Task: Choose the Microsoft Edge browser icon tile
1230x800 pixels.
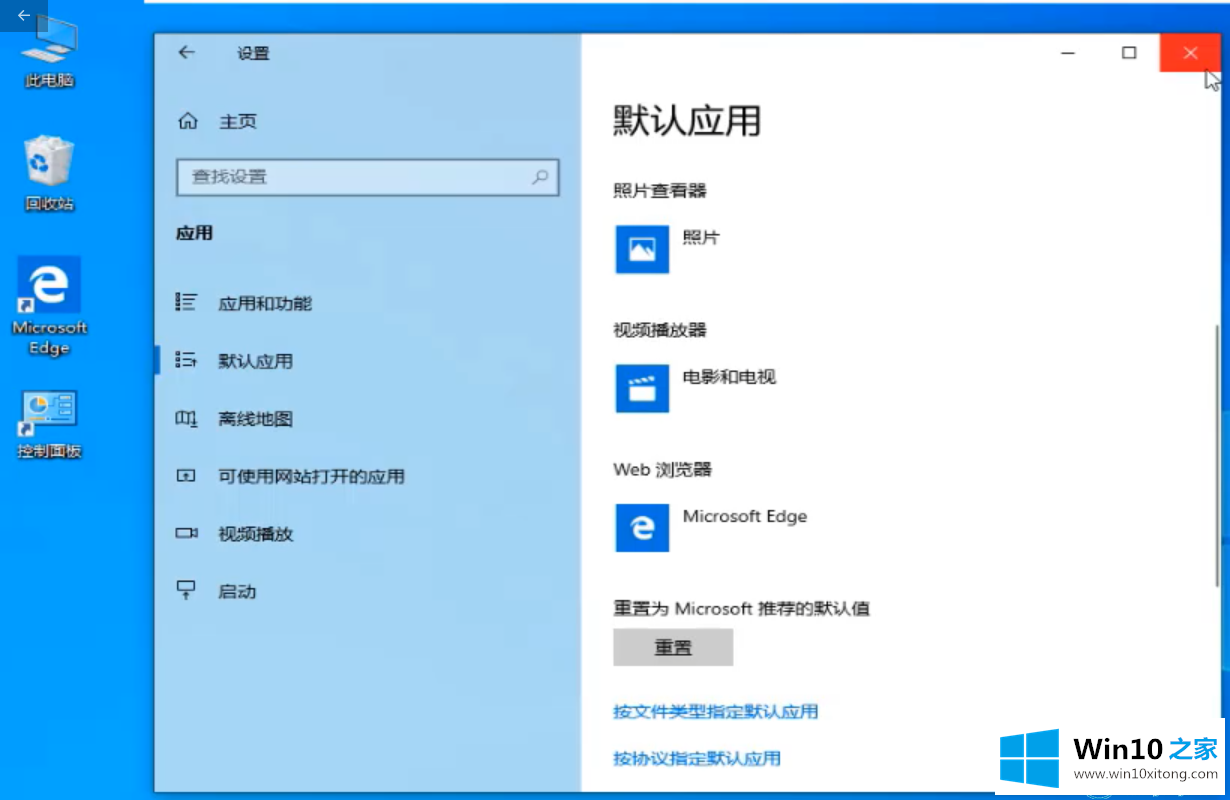Action: [642, 526]
